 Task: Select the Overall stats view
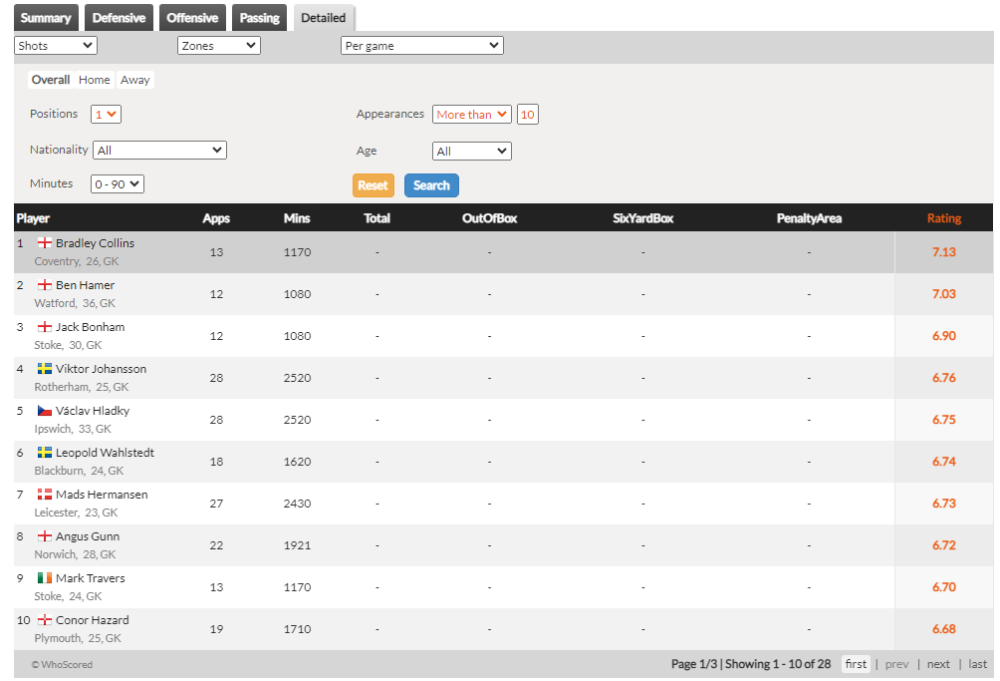point(50,80)
